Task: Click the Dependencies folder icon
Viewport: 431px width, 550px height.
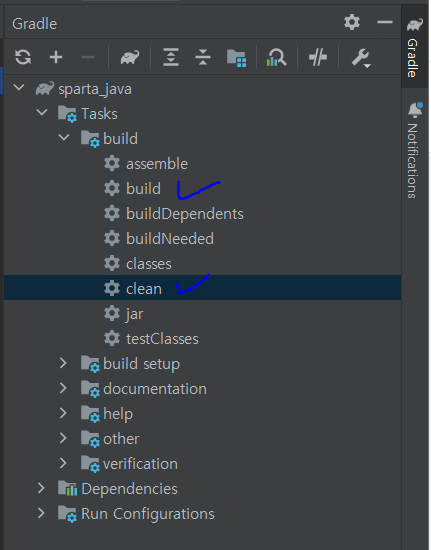Action: [67, 489]
